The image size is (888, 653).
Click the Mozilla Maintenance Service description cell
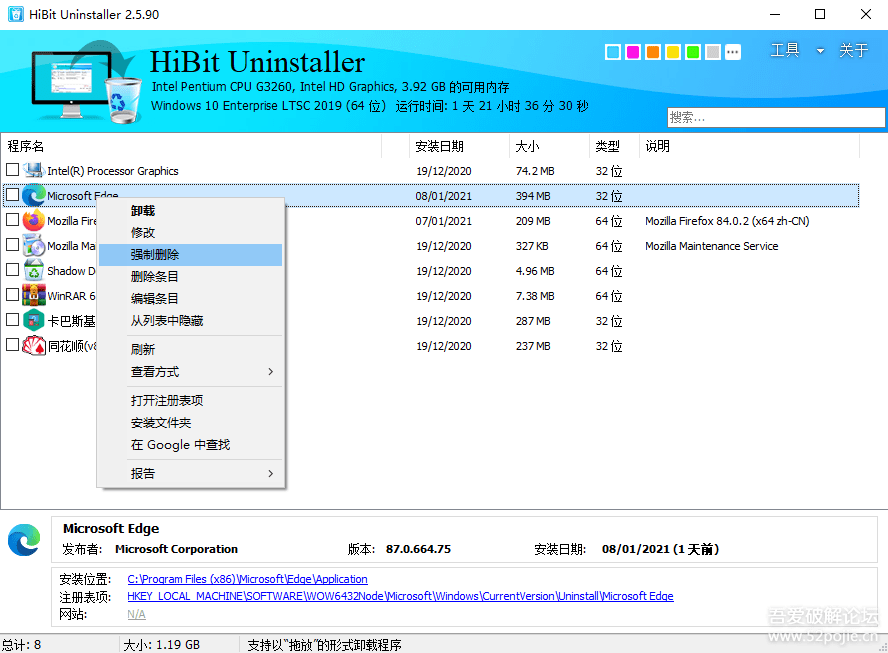pyautogui.click(x=711, y=246)
